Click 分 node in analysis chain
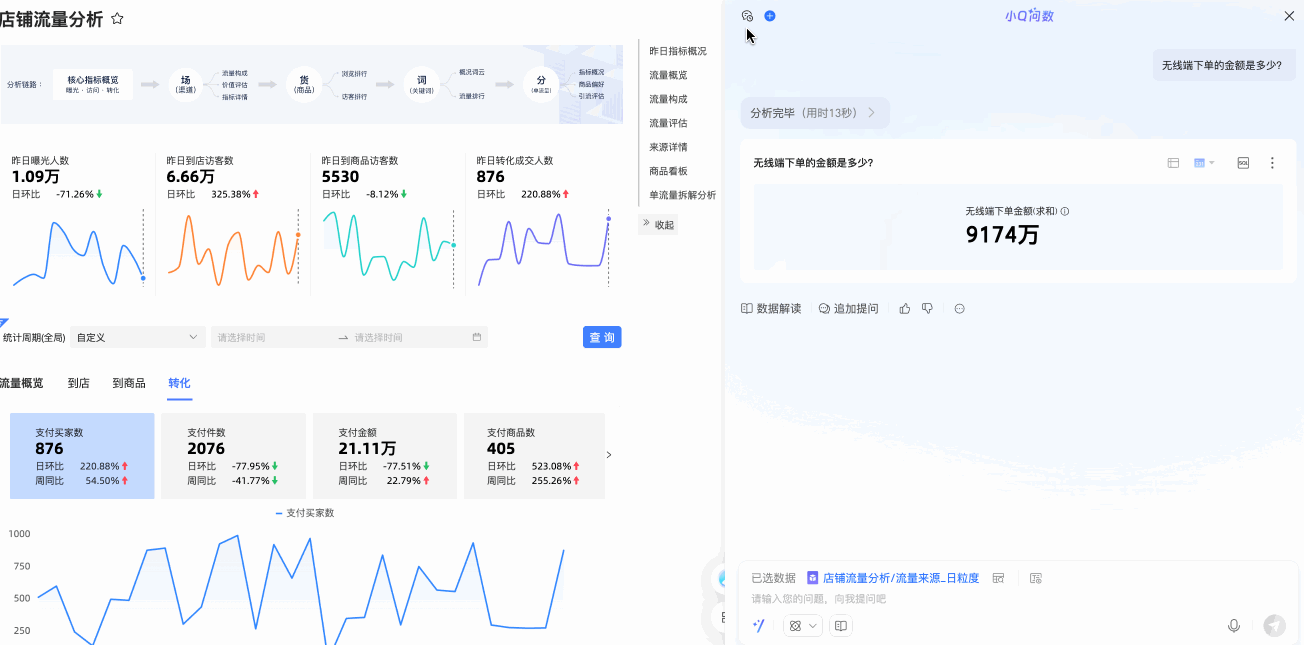The image size is (1304, 645). 541,84
